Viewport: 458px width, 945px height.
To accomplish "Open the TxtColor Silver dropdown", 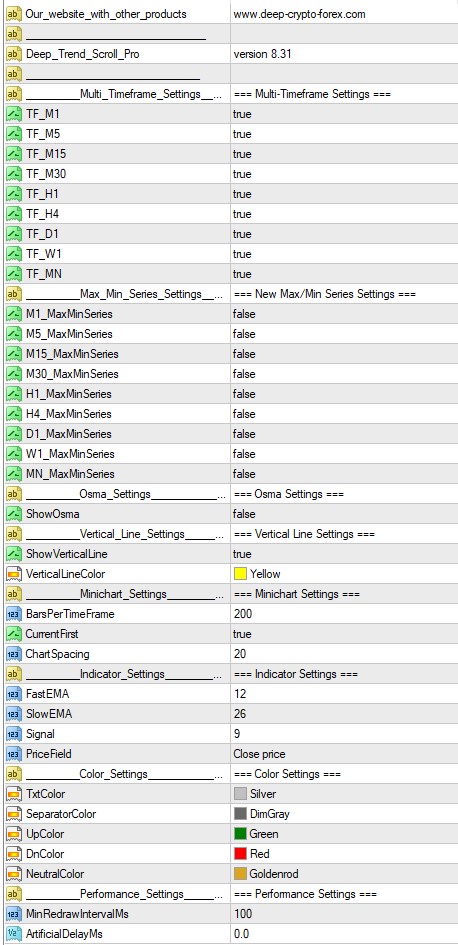I will coord(344,794).
